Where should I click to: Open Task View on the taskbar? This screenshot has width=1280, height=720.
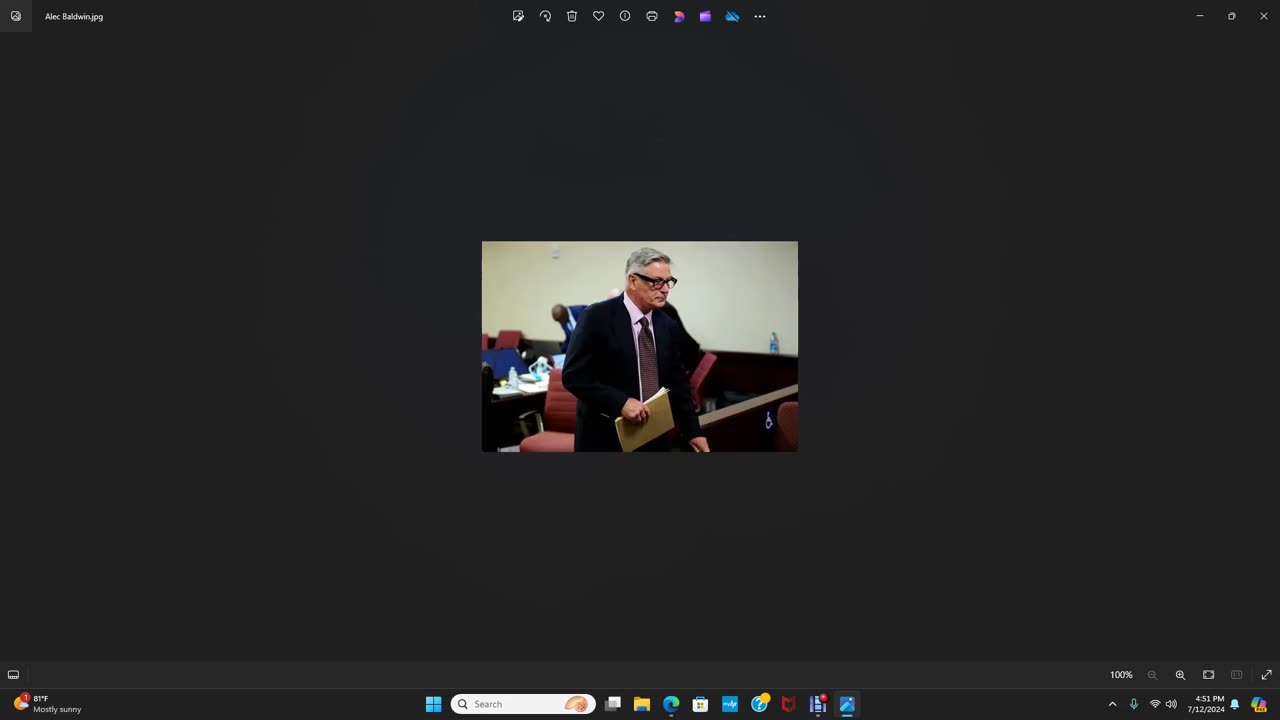(613, 704)
